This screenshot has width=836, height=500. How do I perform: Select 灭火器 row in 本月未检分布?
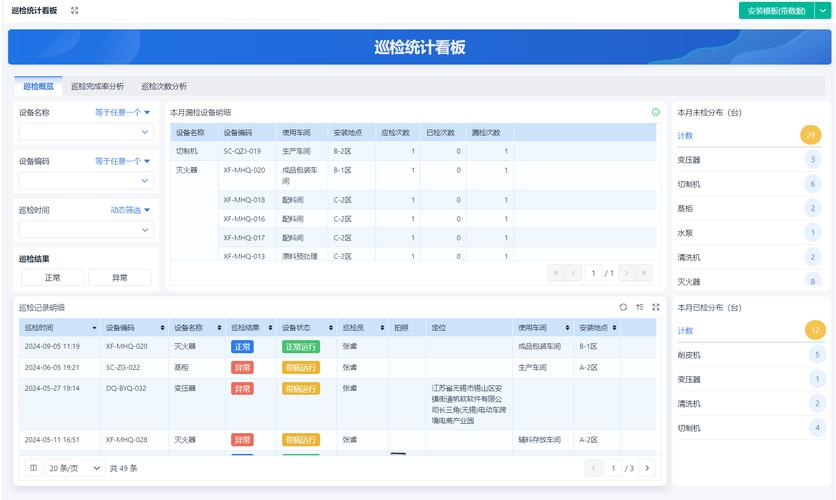point(749,281)
